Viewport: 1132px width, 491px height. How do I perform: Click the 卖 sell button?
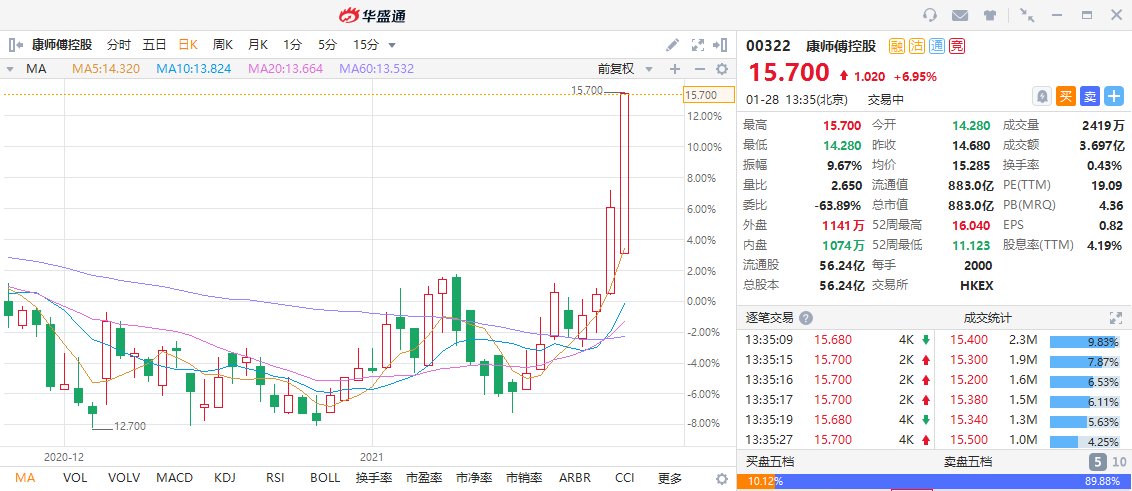pyautogui.click(x=1090, y=96)
